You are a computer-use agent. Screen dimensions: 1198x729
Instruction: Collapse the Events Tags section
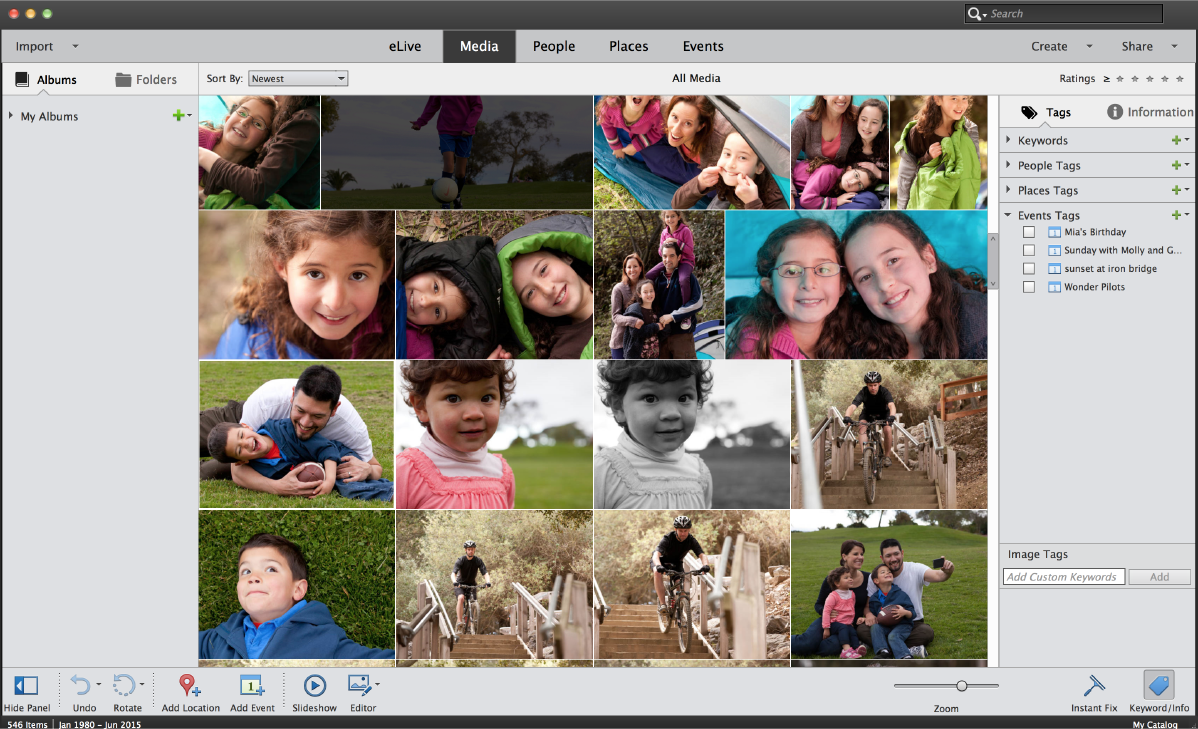1009,215
